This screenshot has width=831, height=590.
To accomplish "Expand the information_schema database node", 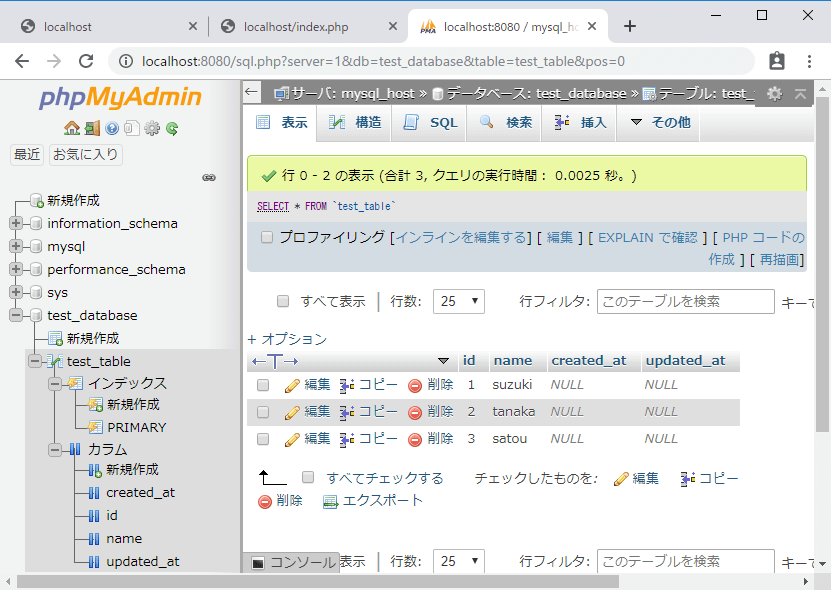I will (16, 223).
